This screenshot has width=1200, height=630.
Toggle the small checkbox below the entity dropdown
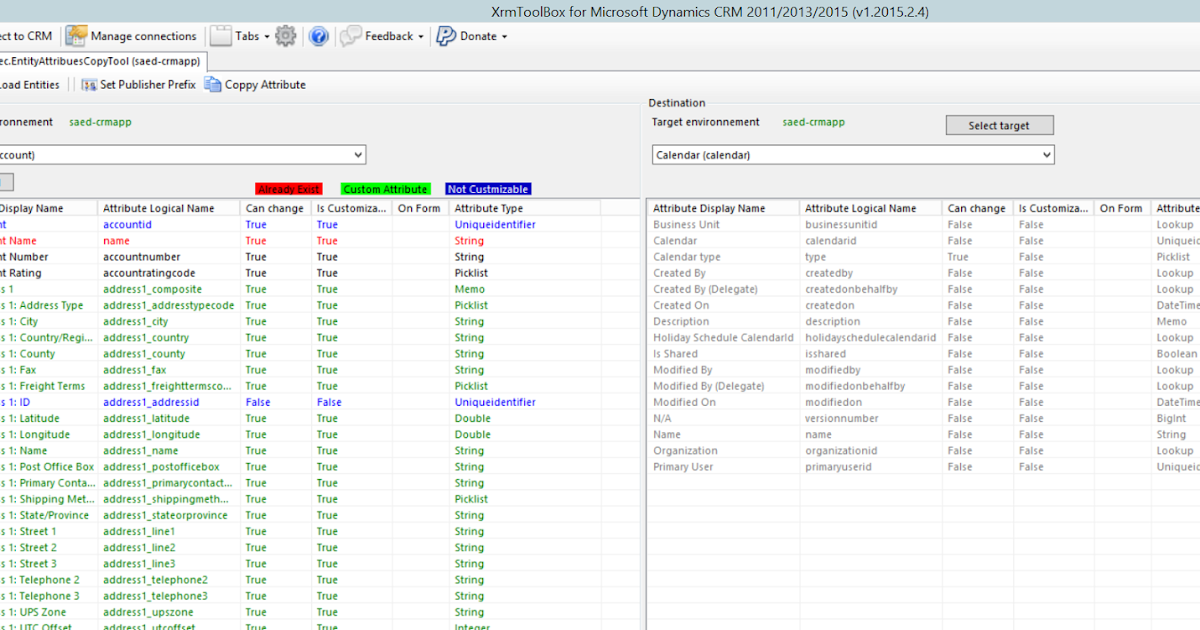coord(8,181)
